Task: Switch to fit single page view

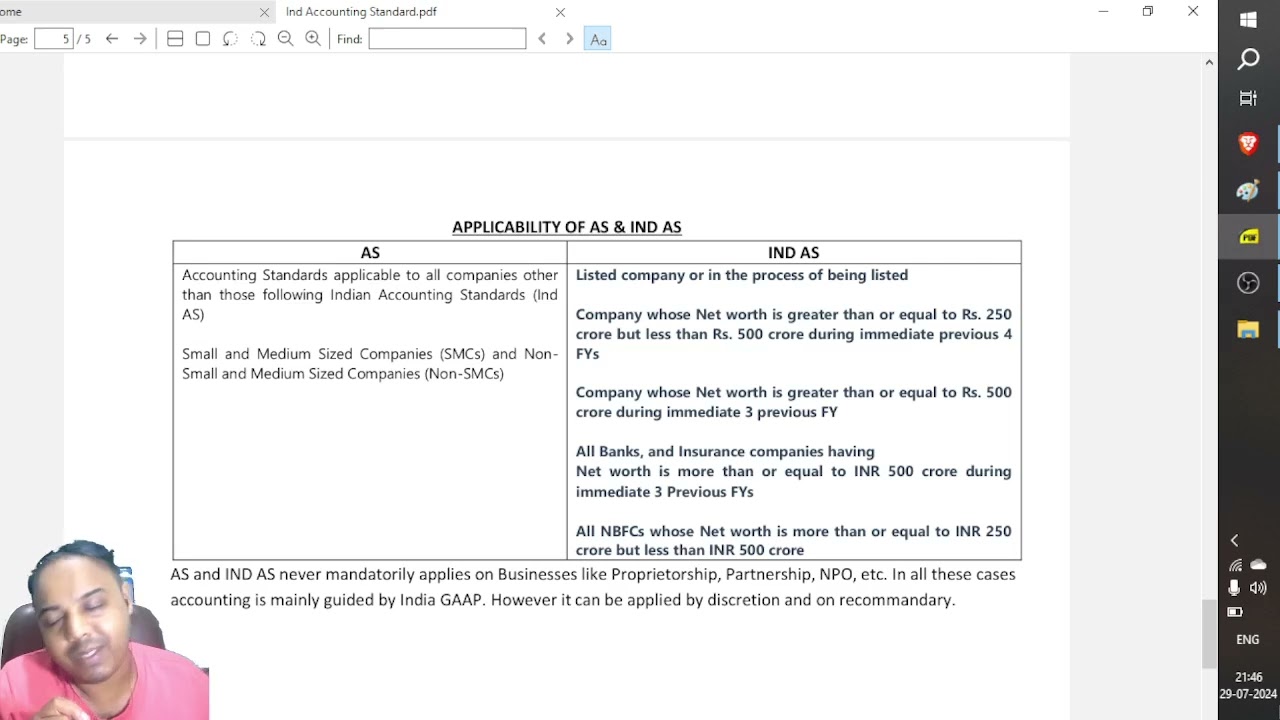Action: pyautogui.click(x=203, y=39)
